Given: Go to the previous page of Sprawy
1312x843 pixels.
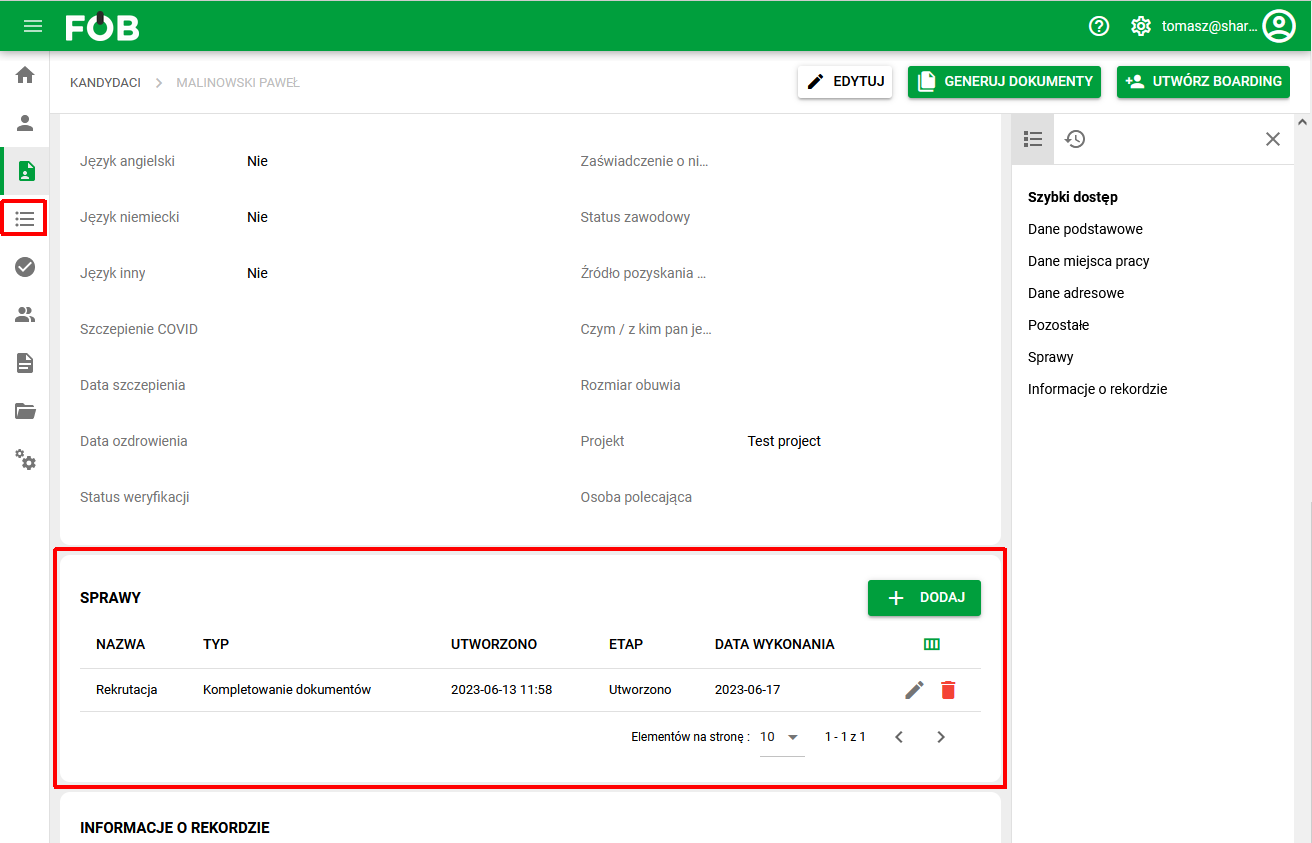Looking at the screenshot, I should click(x=899, y=737).
